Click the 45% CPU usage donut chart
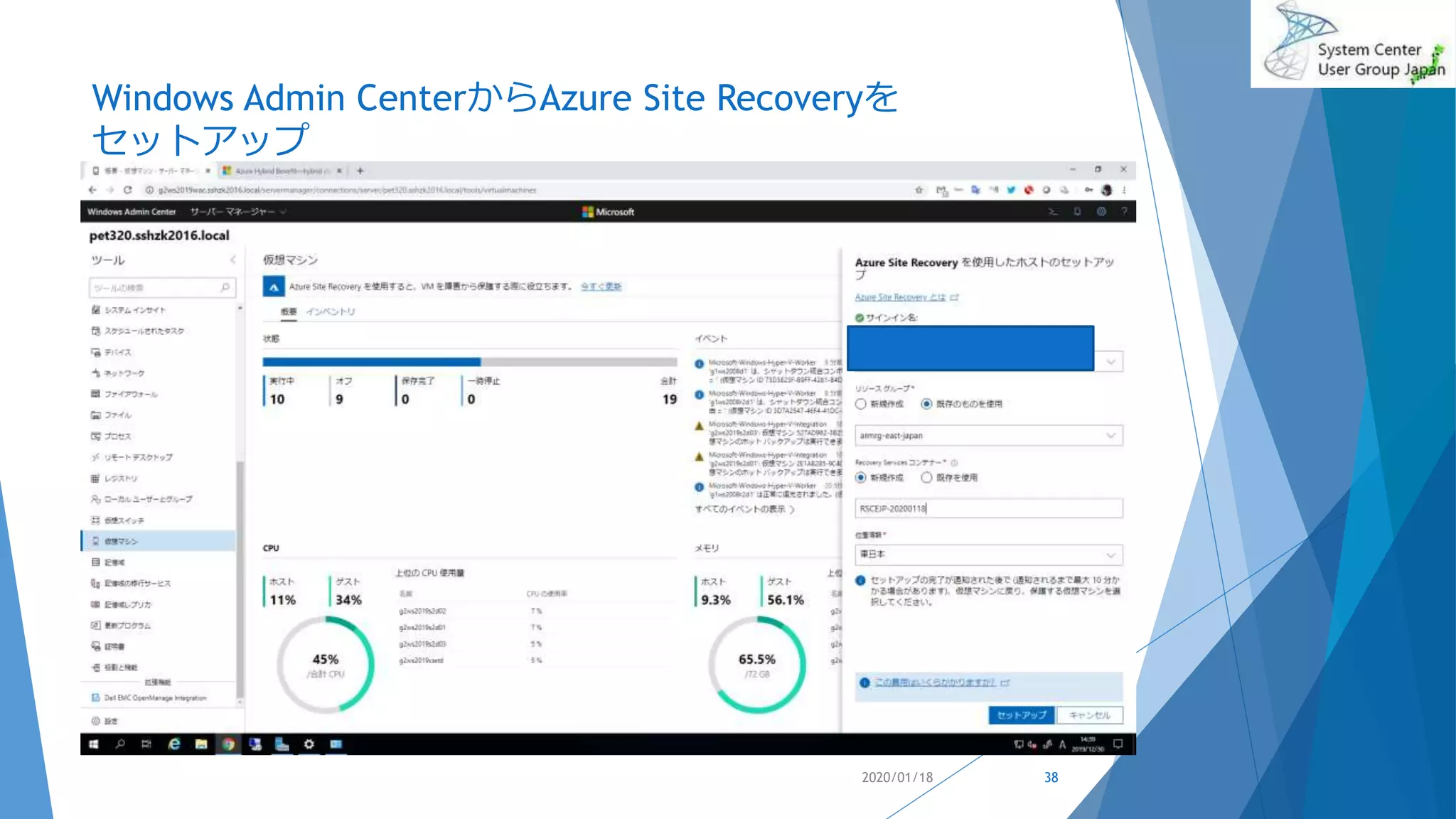 pos(326,665)
